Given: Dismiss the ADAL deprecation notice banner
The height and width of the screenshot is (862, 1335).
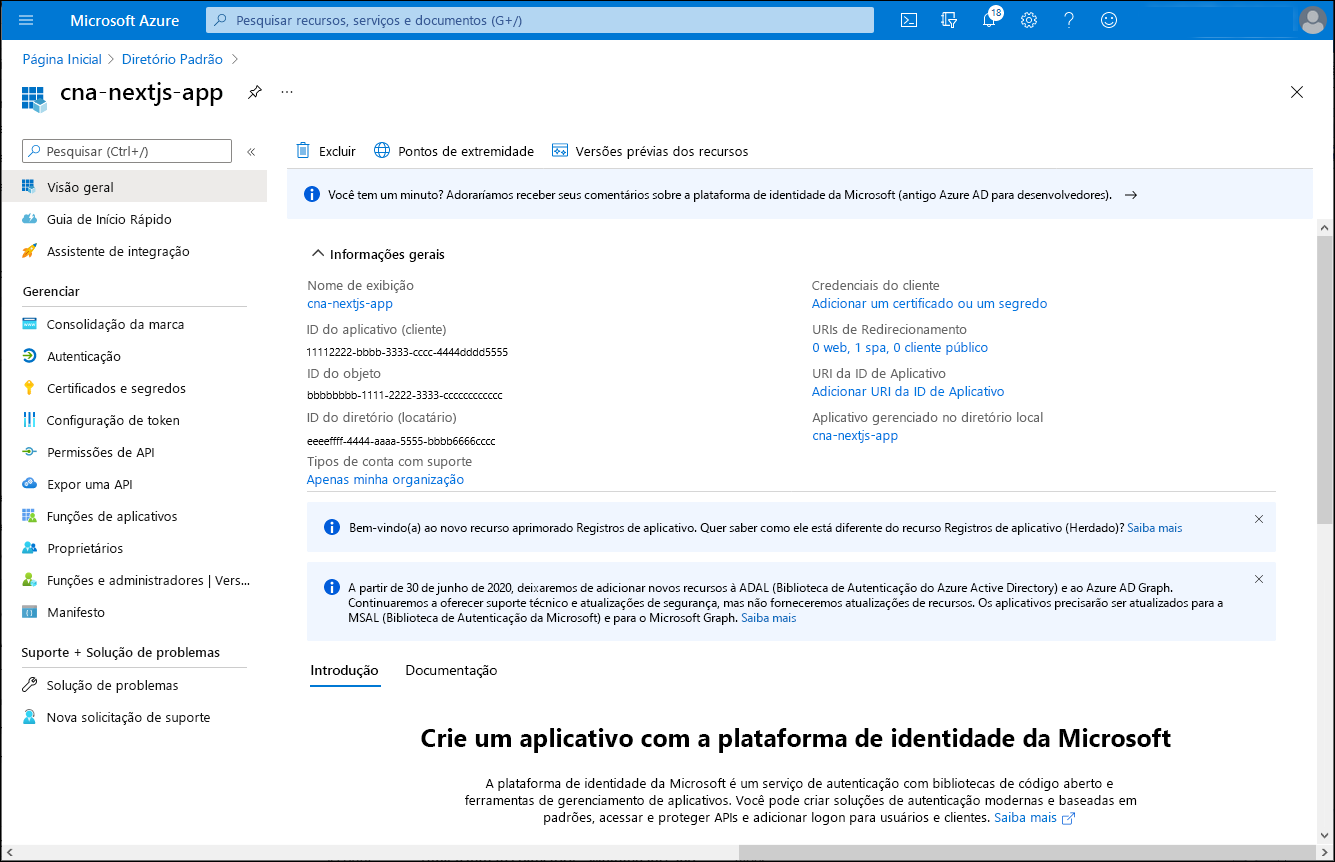Looking at the screenshot, I should pyautogui.click(x=1259, y=579).
